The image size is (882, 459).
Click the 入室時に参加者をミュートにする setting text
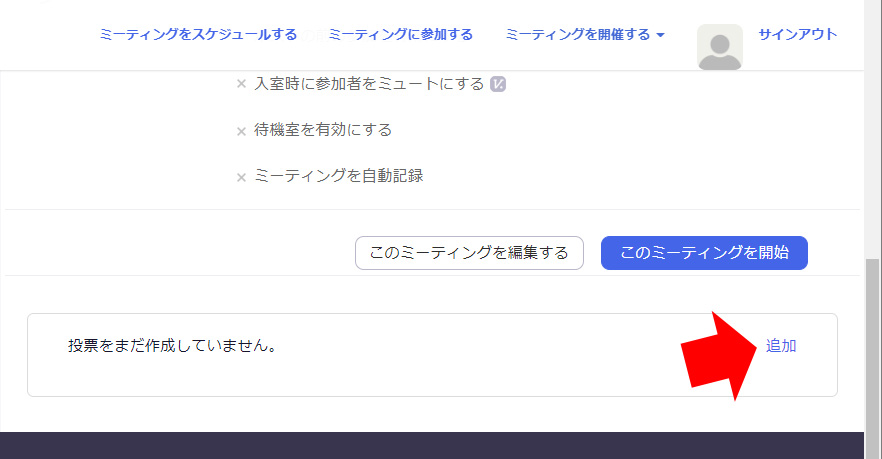tap(369, 84)
